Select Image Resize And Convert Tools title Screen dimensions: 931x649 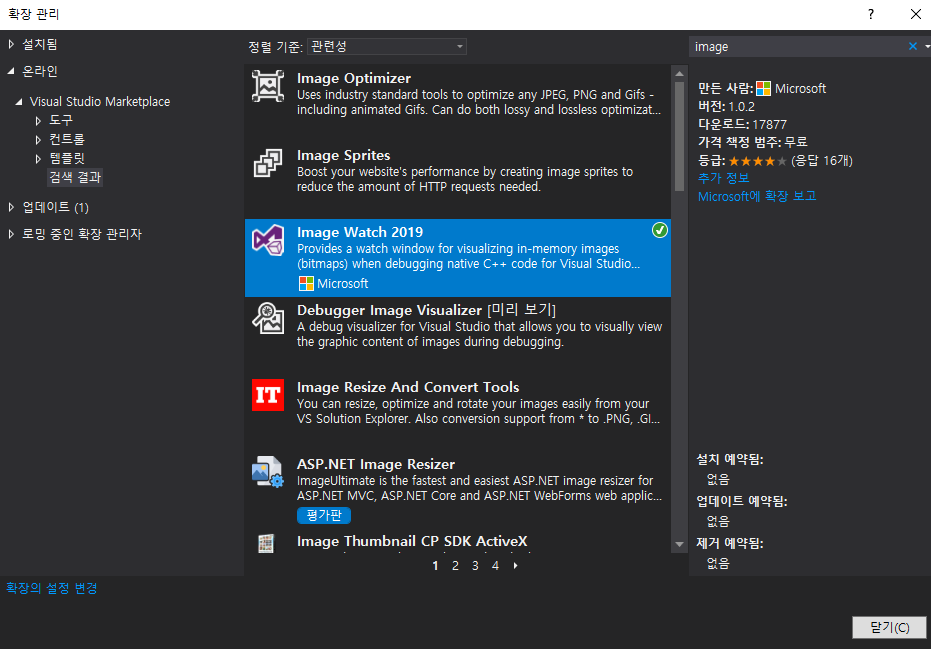tap(408, 387)
